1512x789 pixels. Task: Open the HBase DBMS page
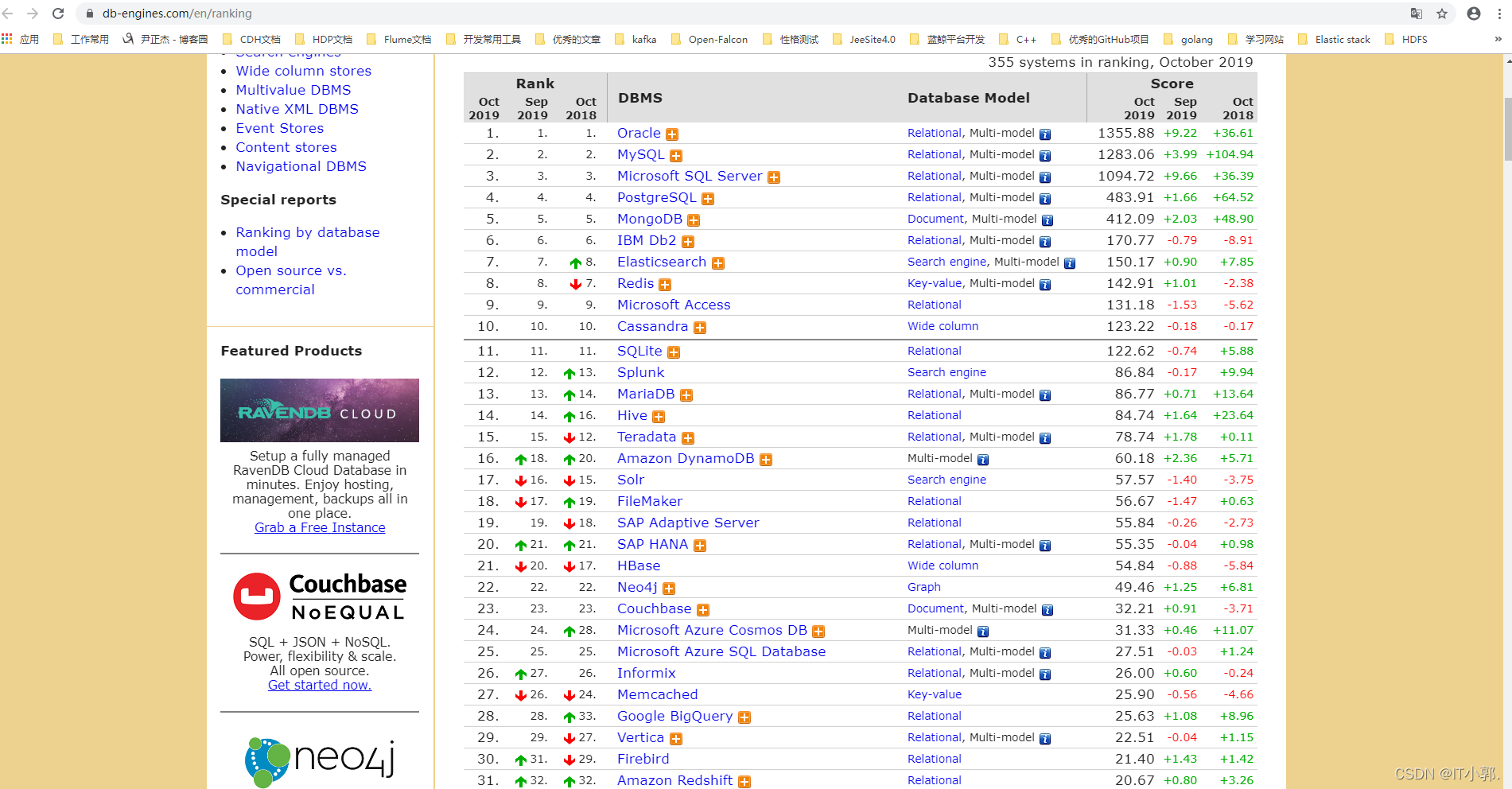point(639,566)
